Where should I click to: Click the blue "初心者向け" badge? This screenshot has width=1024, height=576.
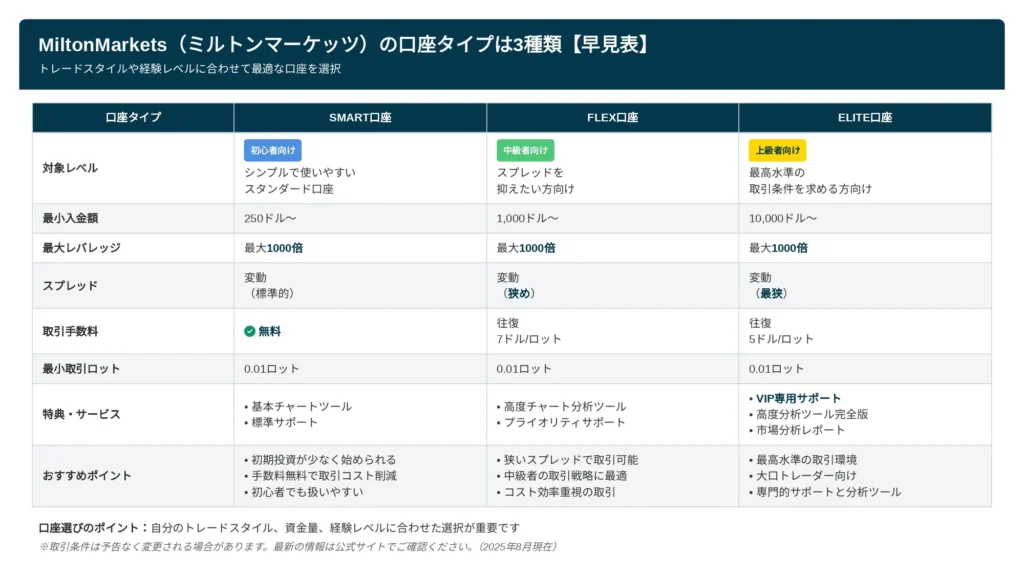point(273,150)
